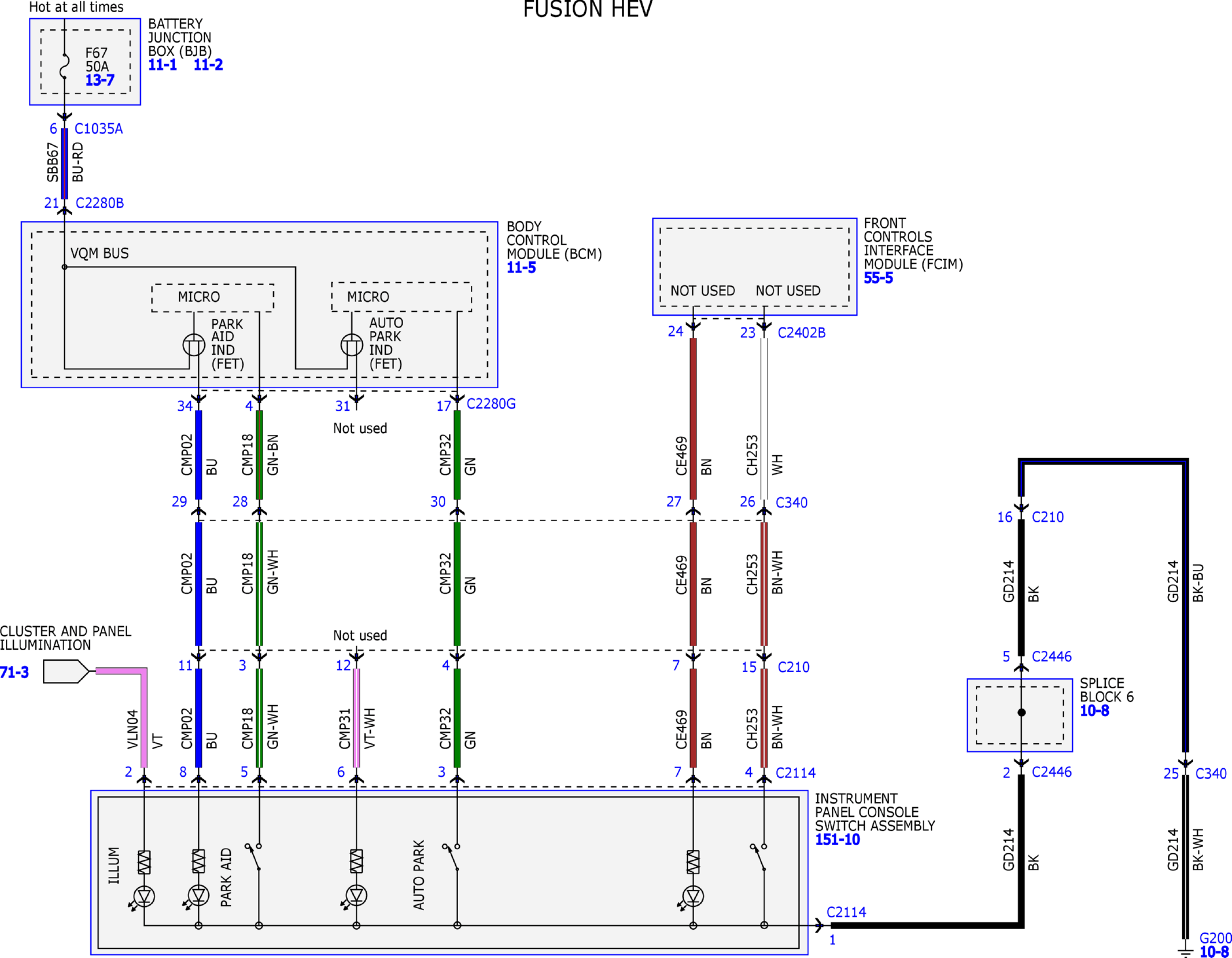Select the 'BK-BU' wire color label
This screenshot has height=958, width=1232.
click(x=1198, y=583)
